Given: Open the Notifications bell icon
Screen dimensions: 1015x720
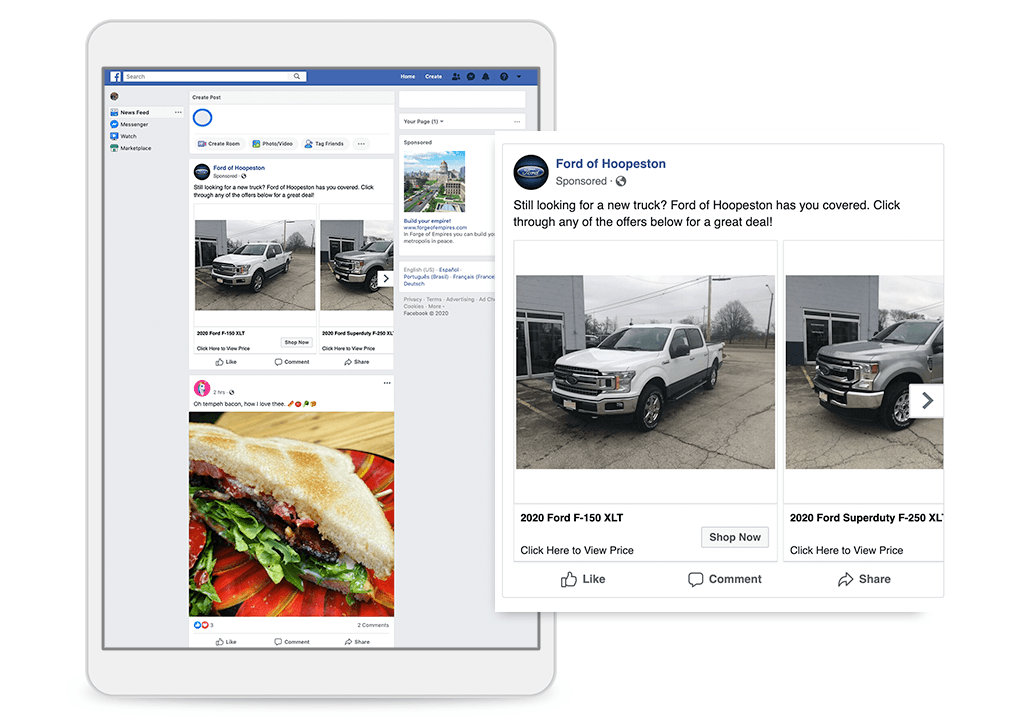Looking at the screenshot, I should (x=485, y=76).
